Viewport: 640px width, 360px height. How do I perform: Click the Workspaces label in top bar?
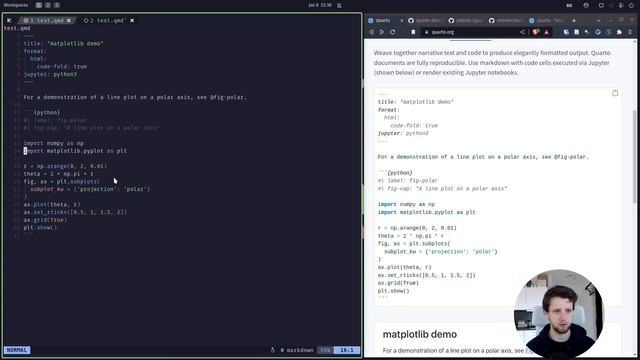click(x=16, y=5)
